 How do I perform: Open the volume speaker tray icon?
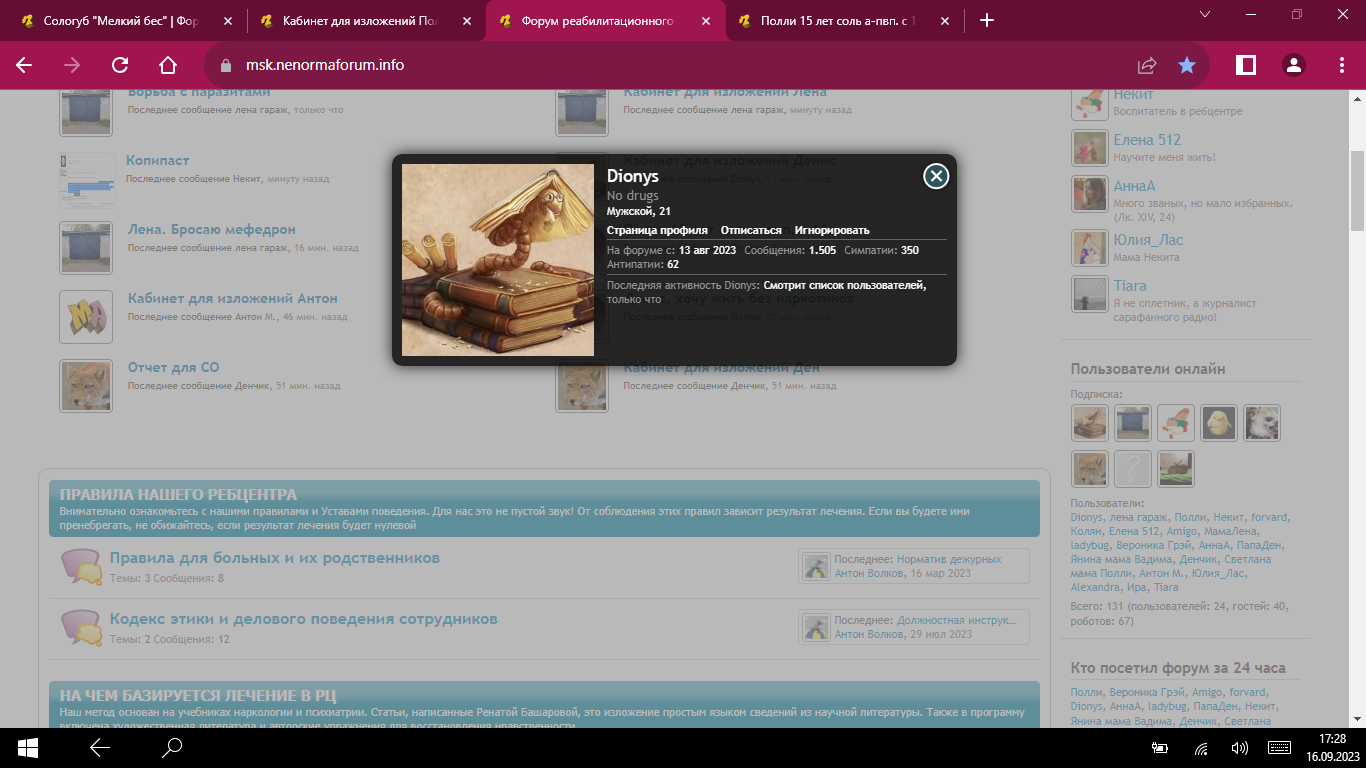tap(1240, 748)
